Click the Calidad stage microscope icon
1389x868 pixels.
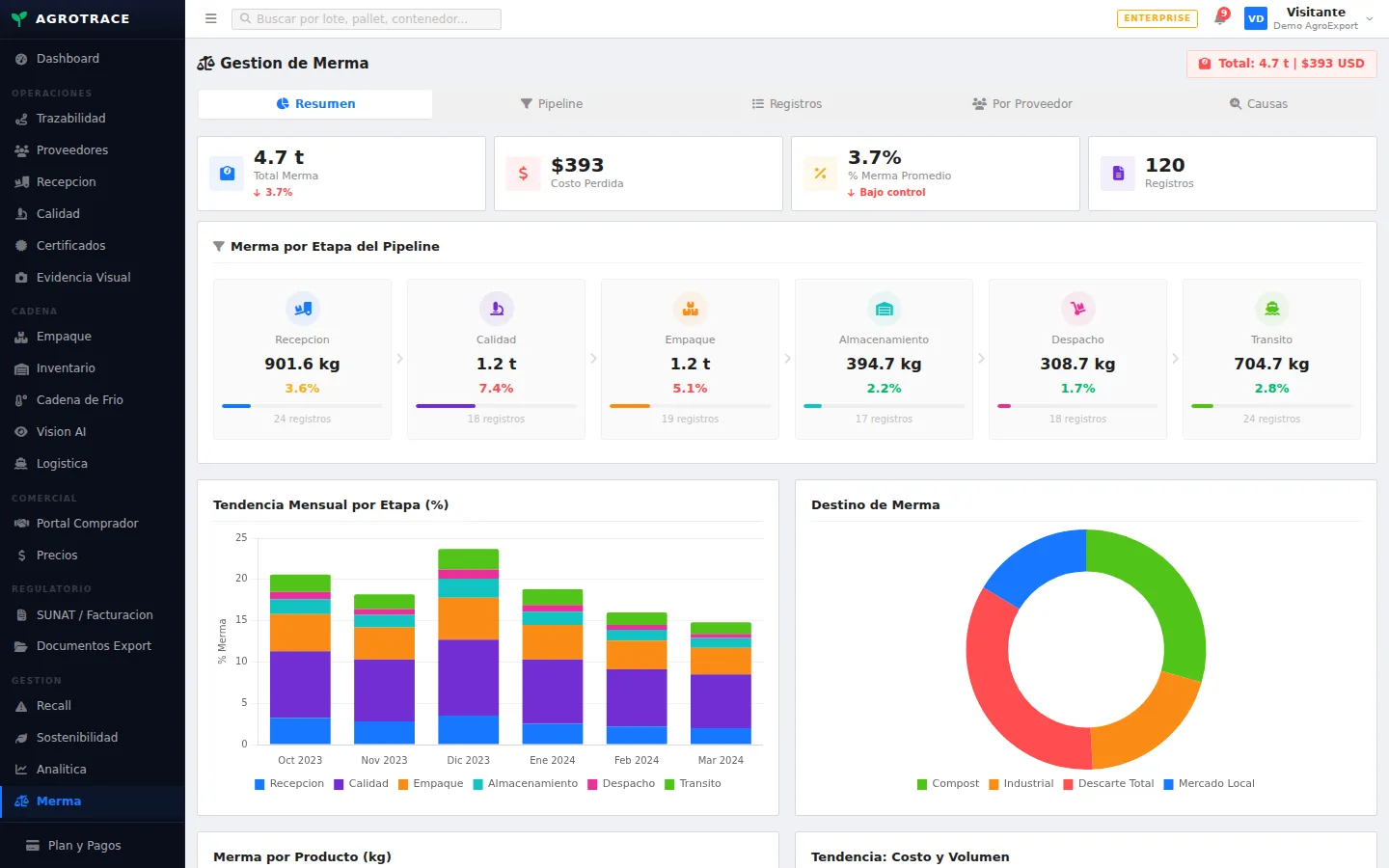click(497, 309)
